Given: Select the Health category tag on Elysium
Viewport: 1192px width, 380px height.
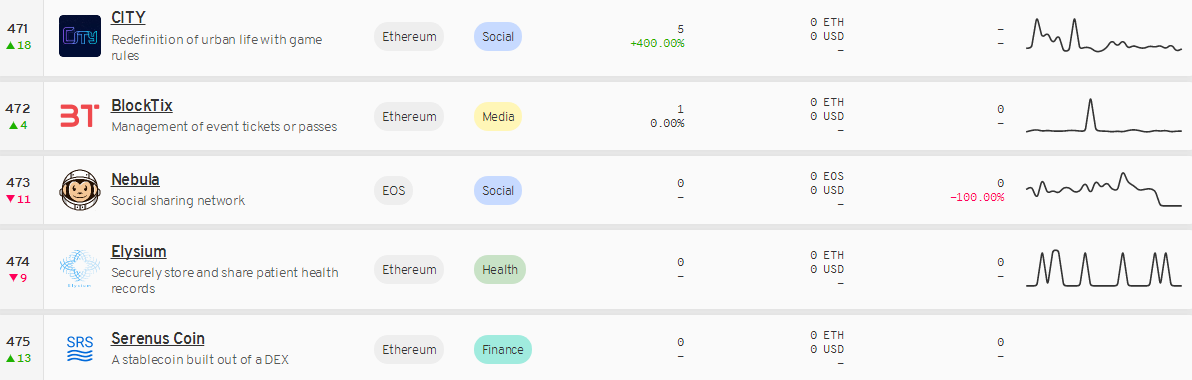Looking at the screenshot, I should coord(499,269).
